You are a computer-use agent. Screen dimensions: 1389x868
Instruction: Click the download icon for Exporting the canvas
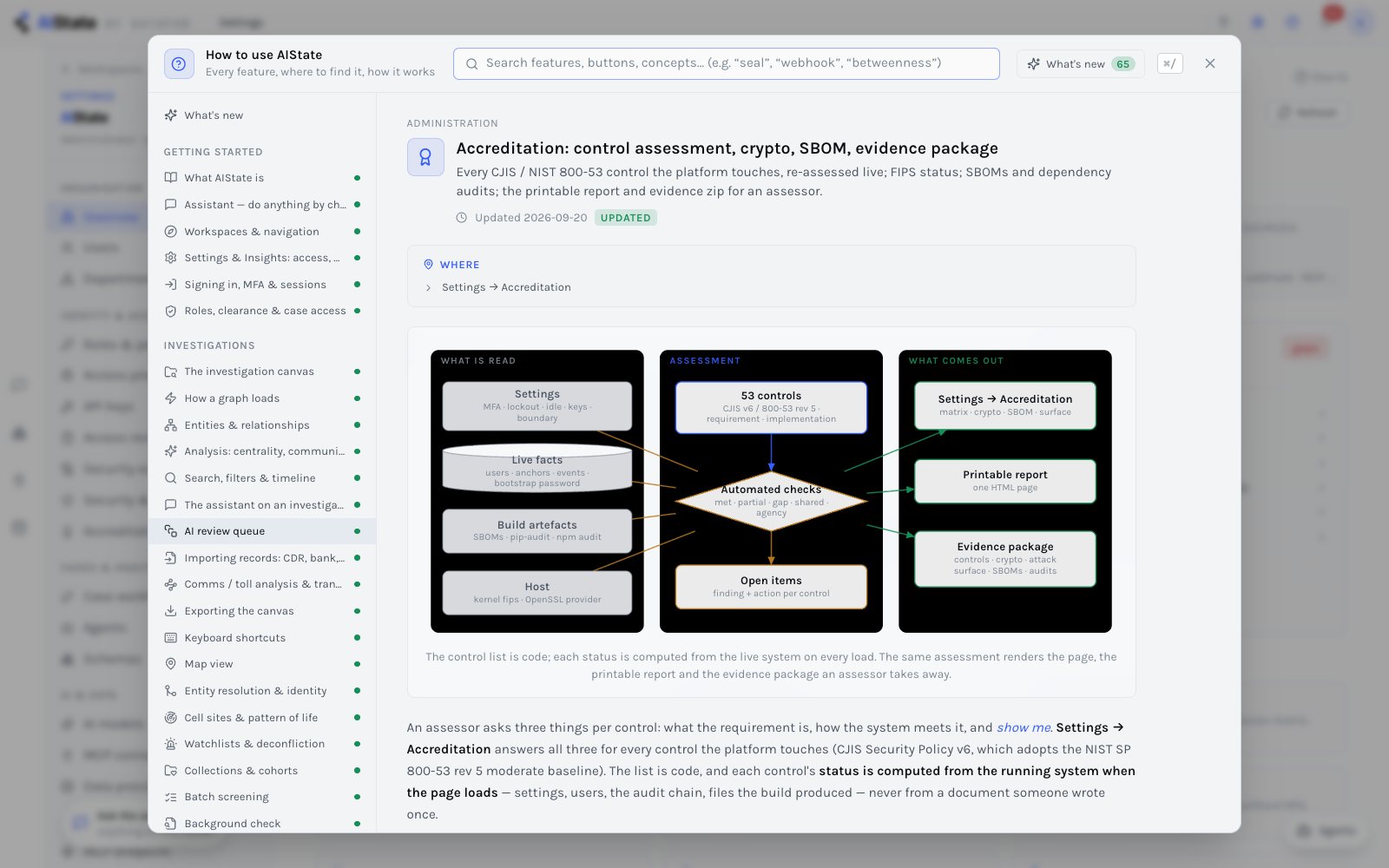click(x=171, y=611)
